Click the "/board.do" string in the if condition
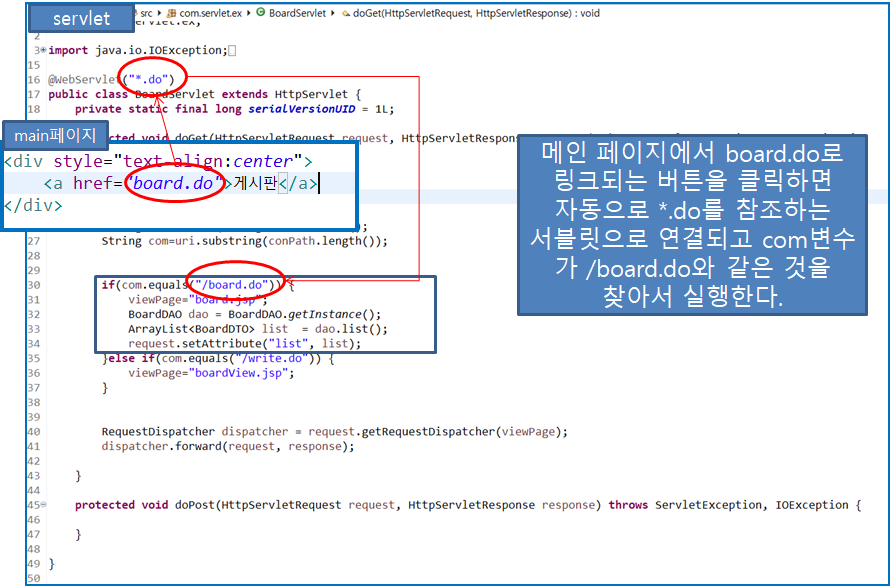This screenshot has height=586, width=890. pos(232,285)
